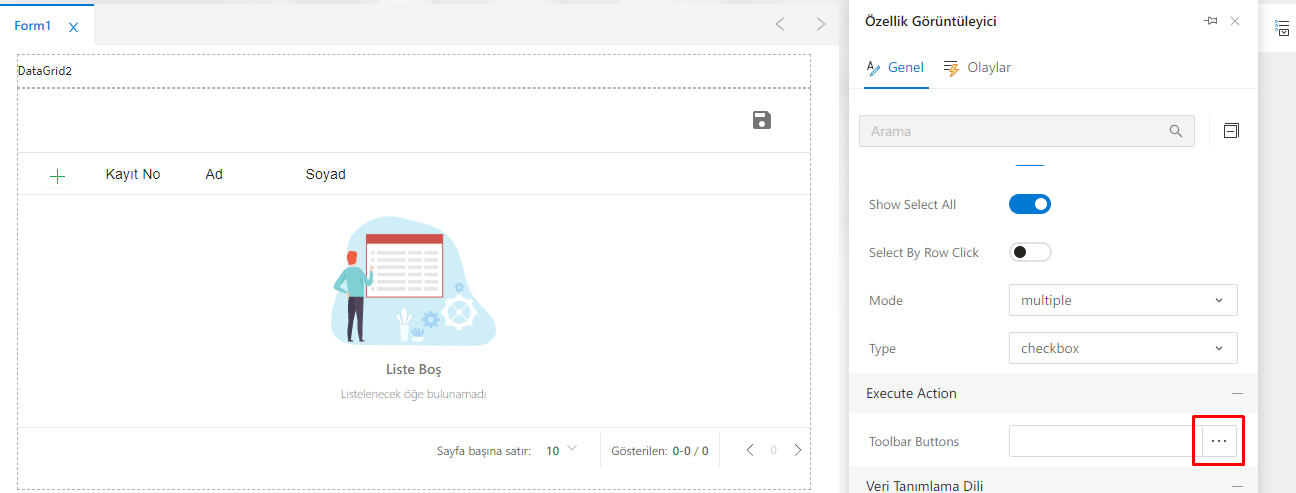
Task: Open rows-per-page dropdown showing 10
Action: (561, 450)
